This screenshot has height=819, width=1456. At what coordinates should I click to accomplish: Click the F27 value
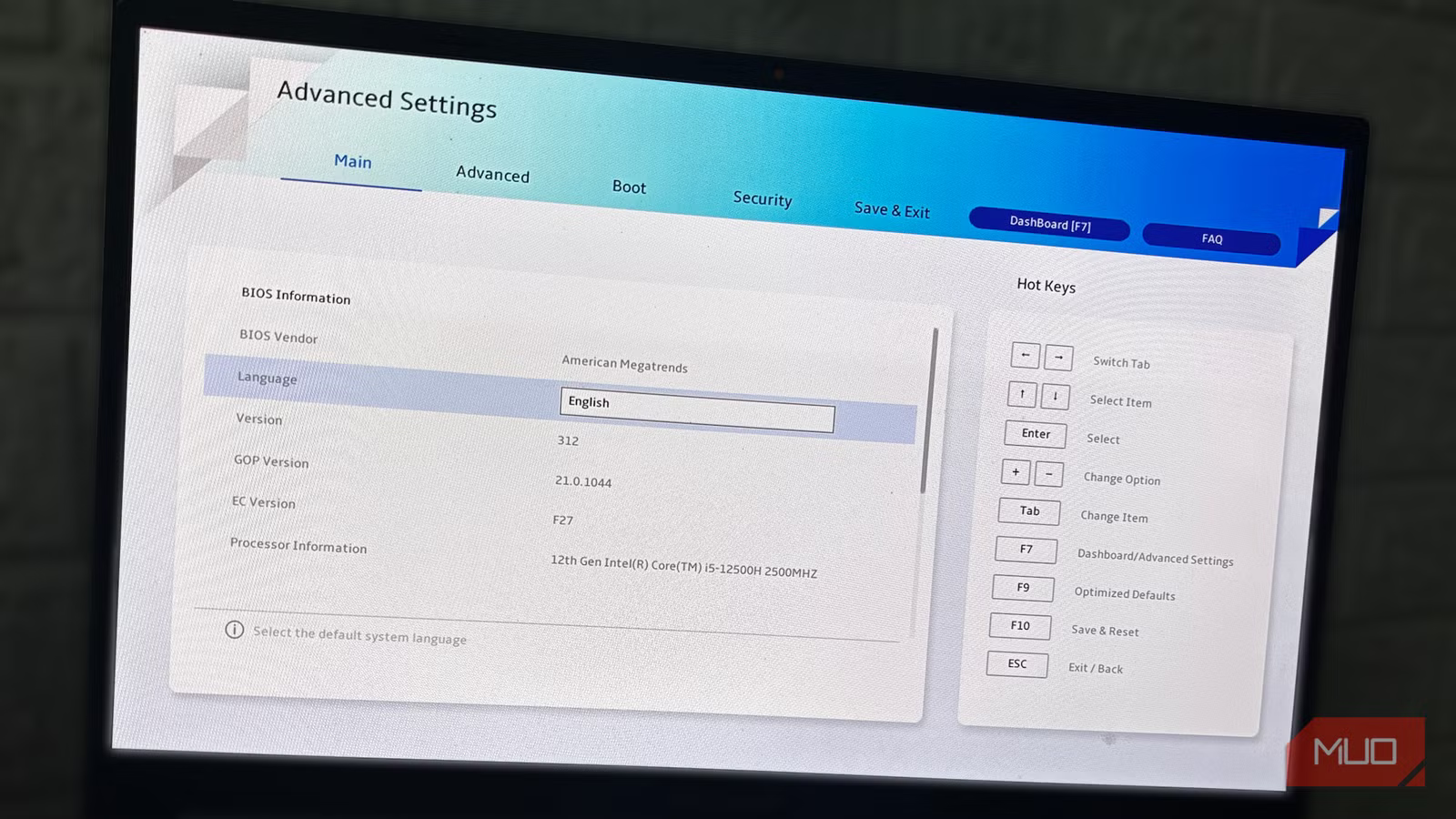click(563, 520)
